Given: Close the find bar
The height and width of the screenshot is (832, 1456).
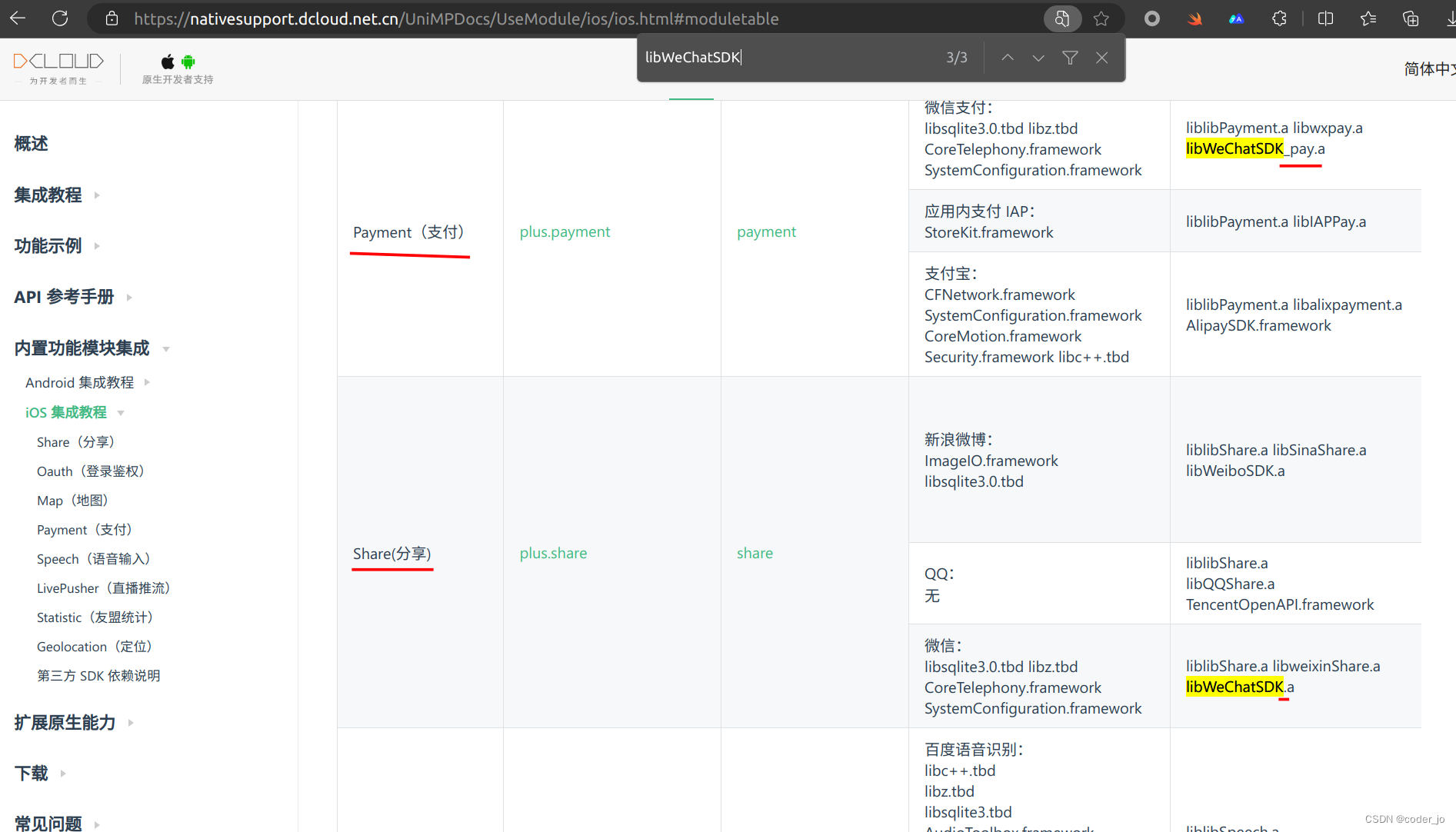Looking at the screenshot, I should tap(1102, 58).
